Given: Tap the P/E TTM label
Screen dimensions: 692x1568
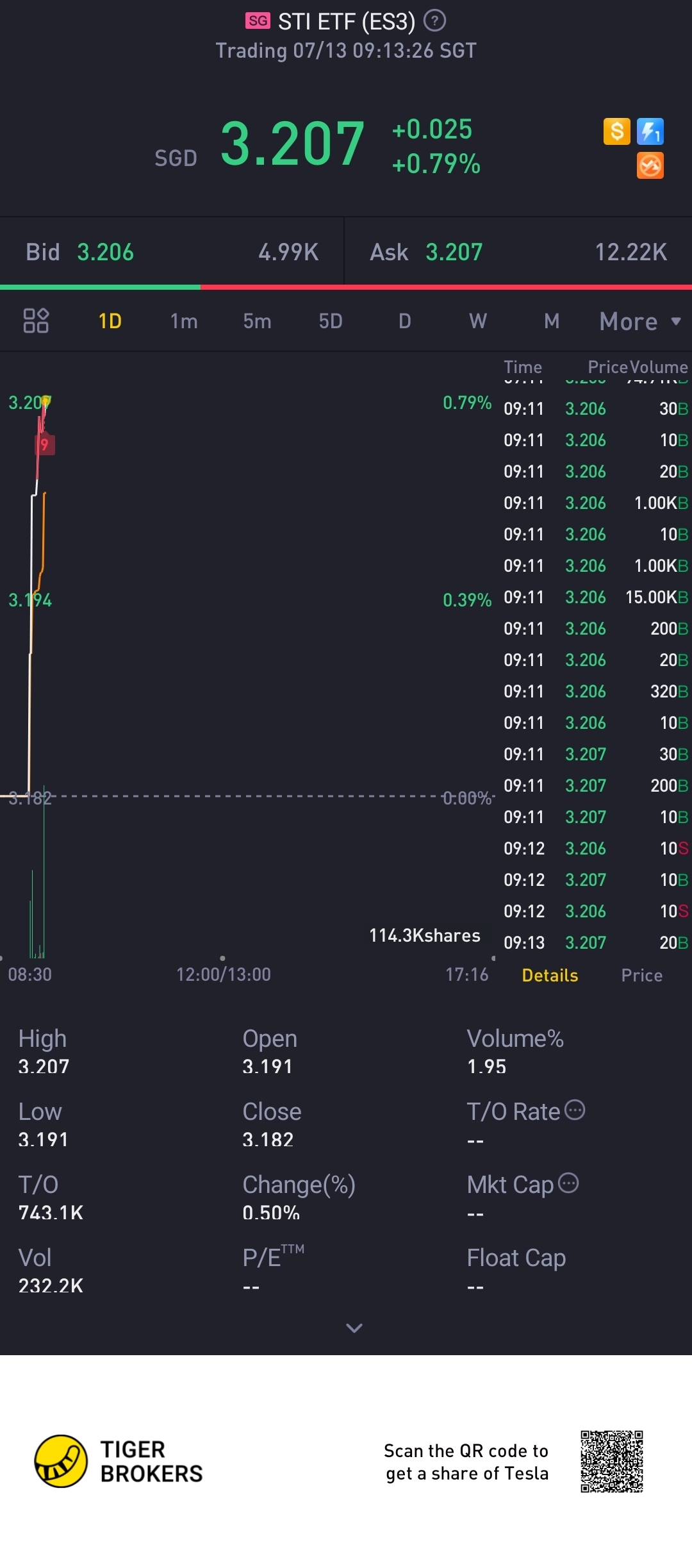Looking at the screenshot, I should point(274,1257).
